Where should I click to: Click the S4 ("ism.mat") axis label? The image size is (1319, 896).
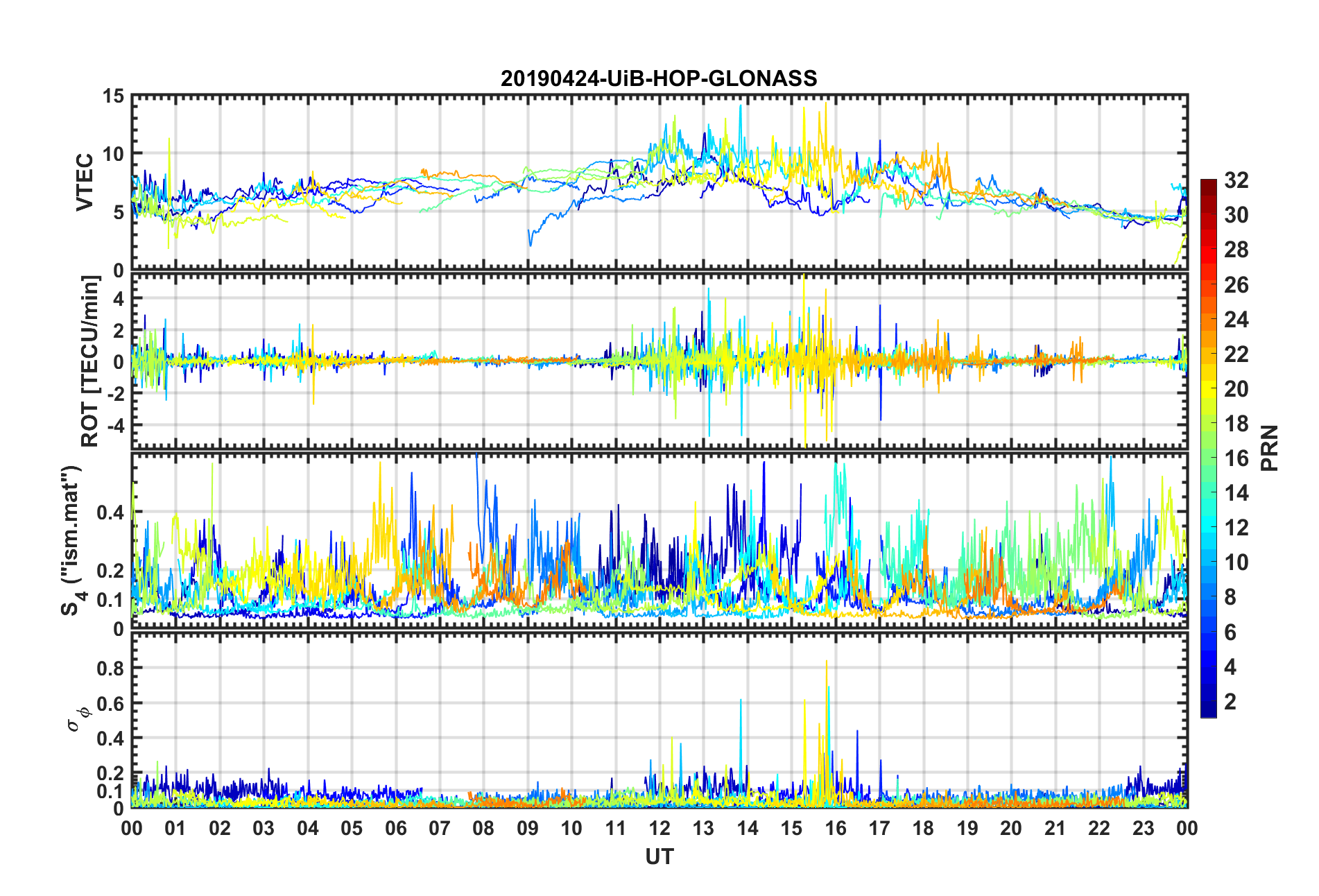pyautogui.click(x=72, y=540)
